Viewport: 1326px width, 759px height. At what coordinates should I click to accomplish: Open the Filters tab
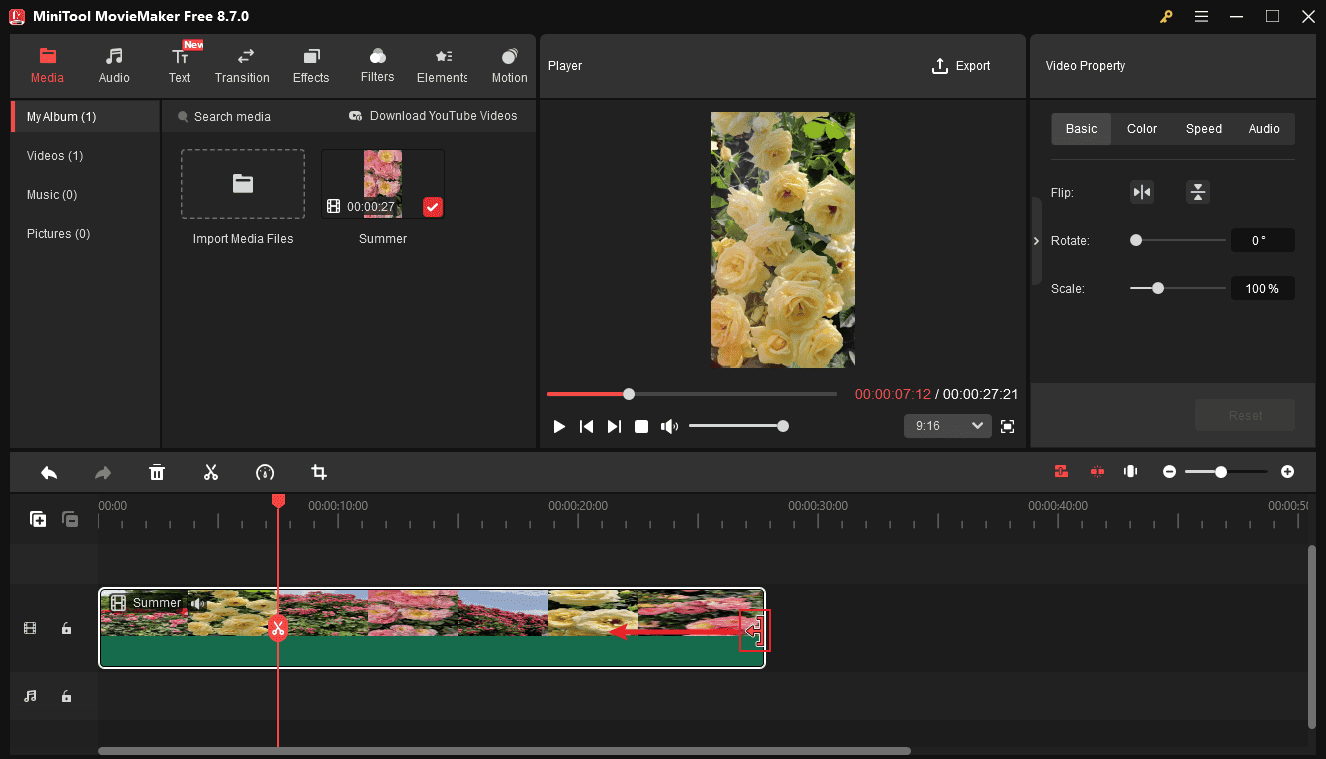(377, 65)
